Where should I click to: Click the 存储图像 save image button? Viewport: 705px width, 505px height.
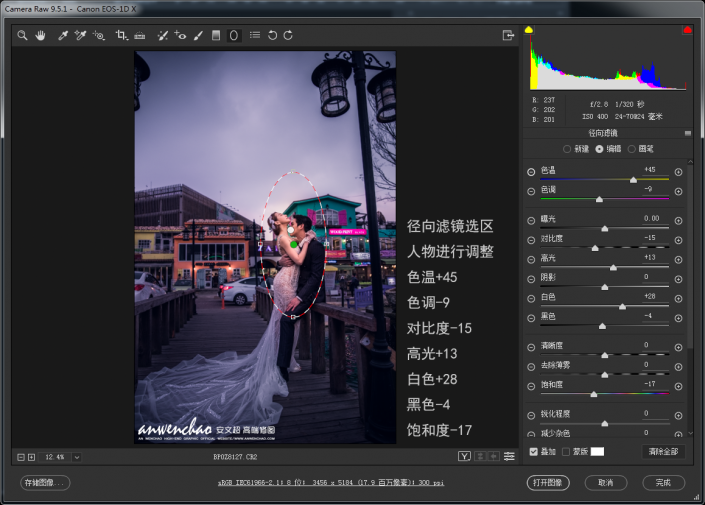coord(45,483)
